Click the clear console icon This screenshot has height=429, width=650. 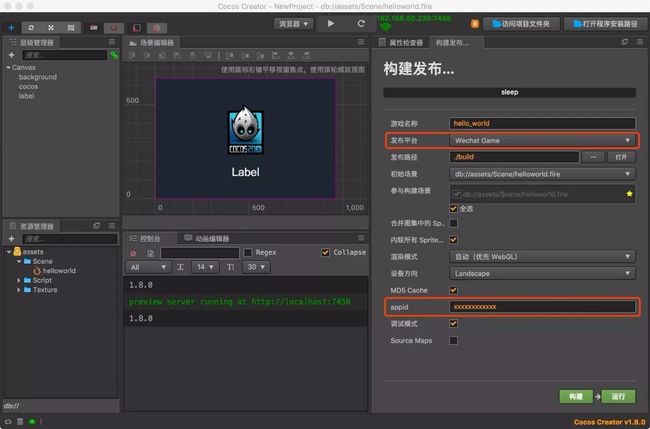[134, 253]
